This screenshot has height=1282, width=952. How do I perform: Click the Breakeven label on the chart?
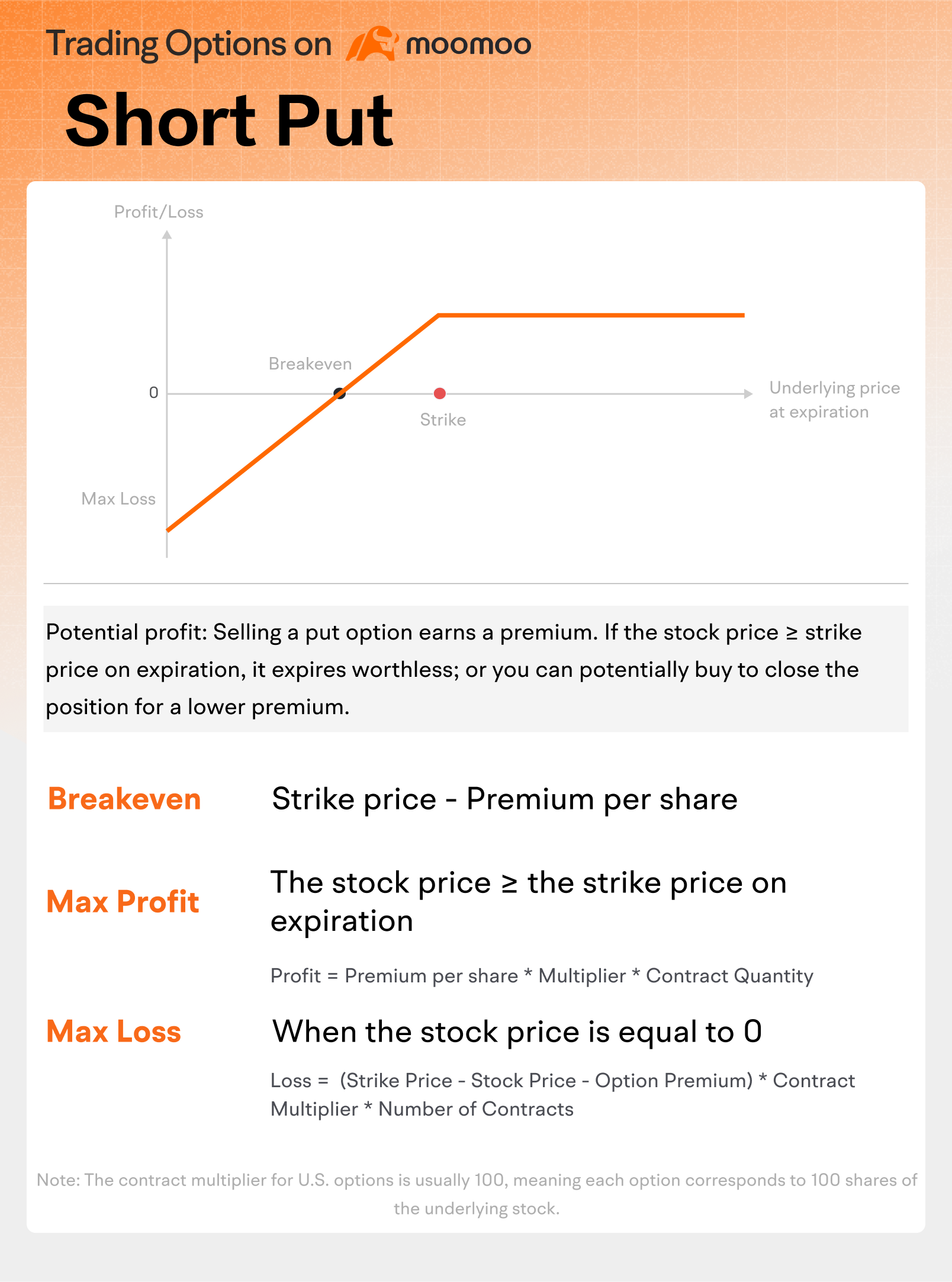pos(310,364)
